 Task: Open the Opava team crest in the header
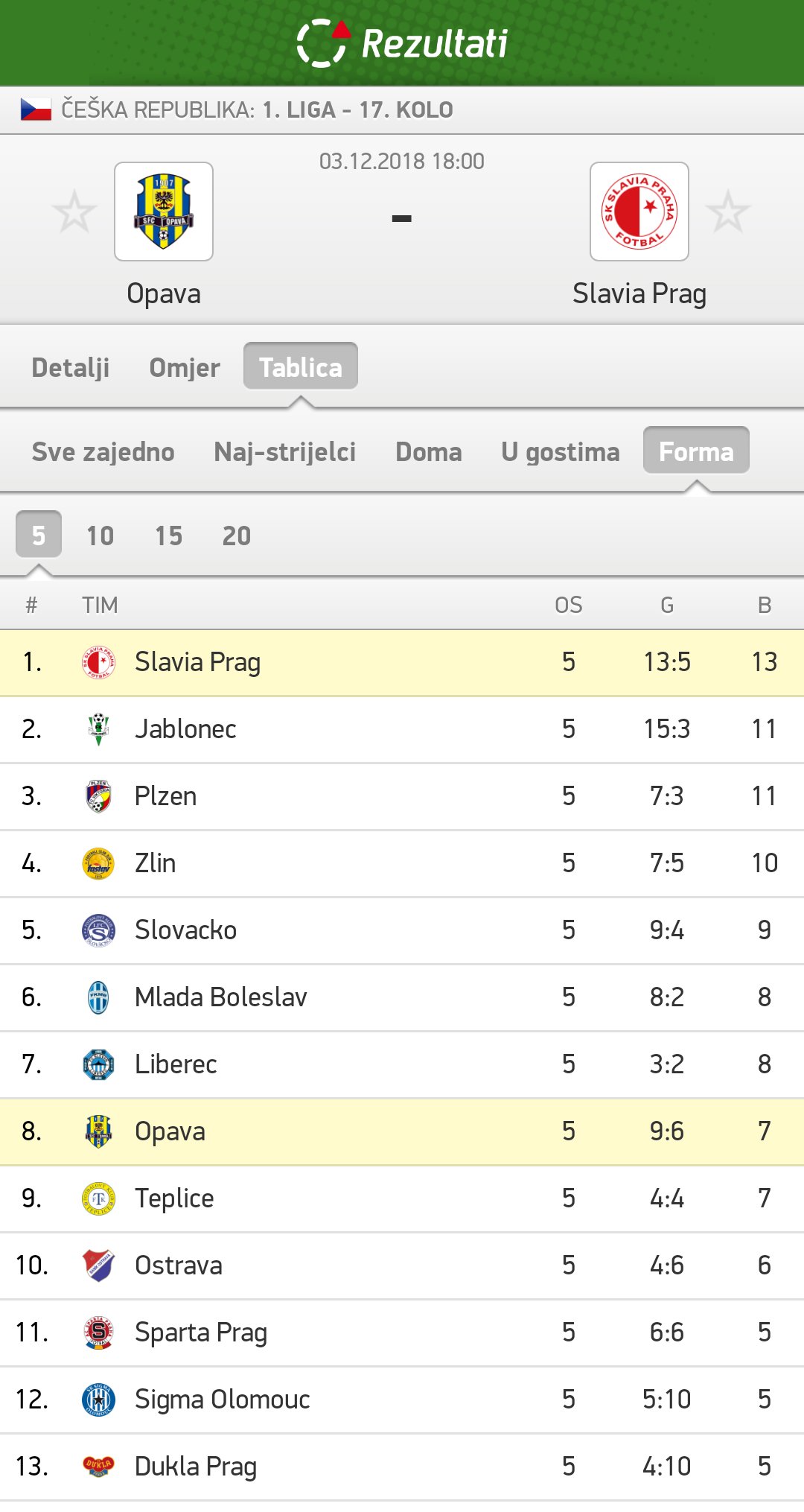point(164,212)
